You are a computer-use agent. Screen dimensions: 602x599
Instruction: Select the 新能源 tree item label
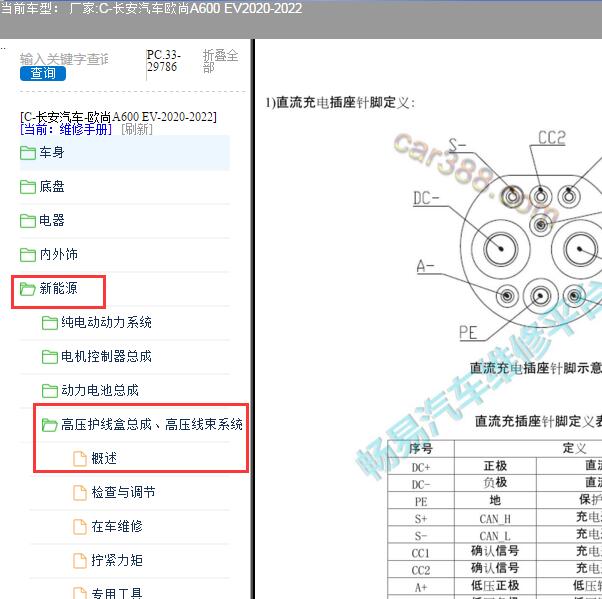click(x=58, y=288)
